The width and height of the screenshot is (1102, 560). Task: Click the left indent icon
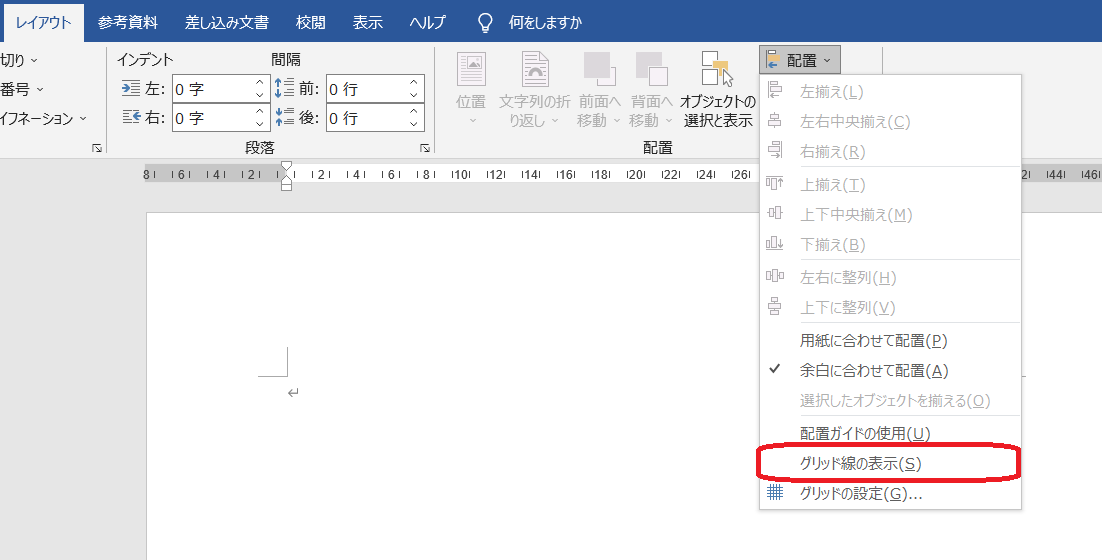point(131,89)
